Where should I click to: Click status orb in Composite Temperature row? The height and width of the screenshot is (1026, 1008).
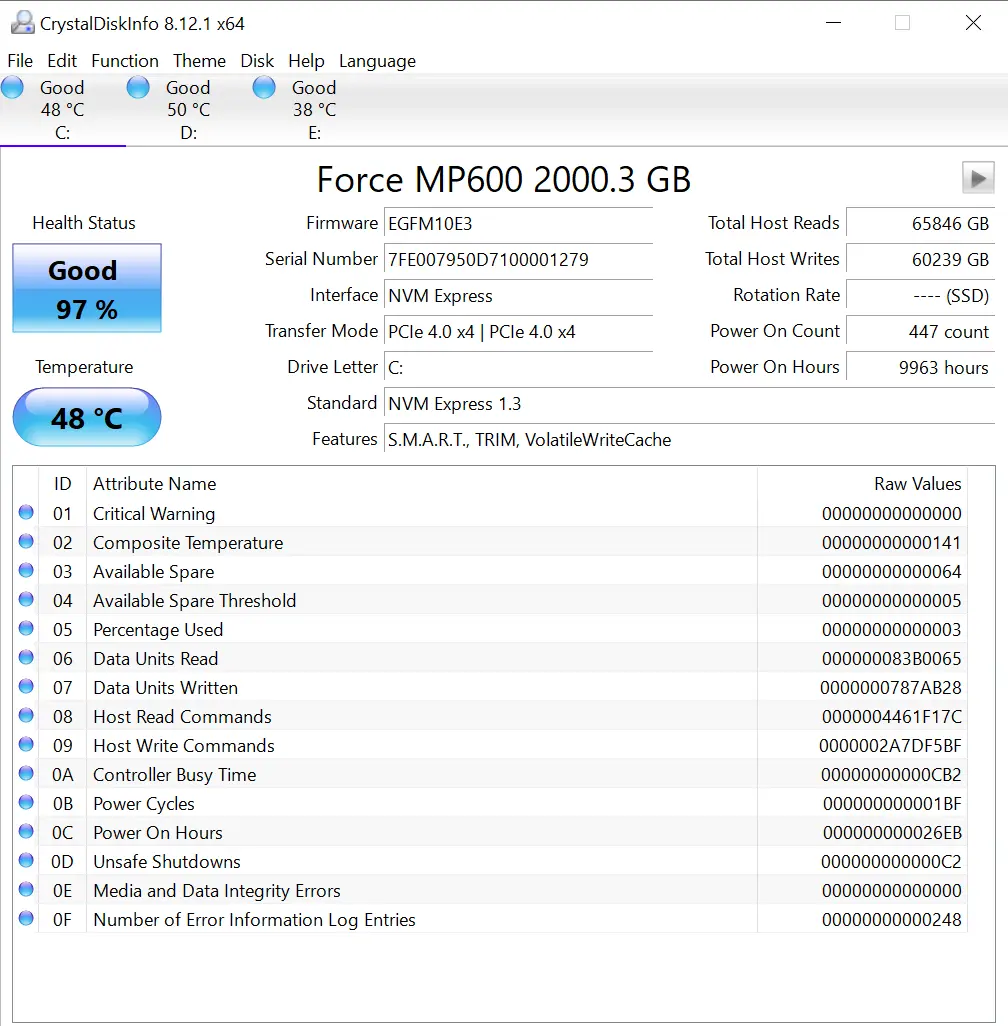[x=26, y=541]
